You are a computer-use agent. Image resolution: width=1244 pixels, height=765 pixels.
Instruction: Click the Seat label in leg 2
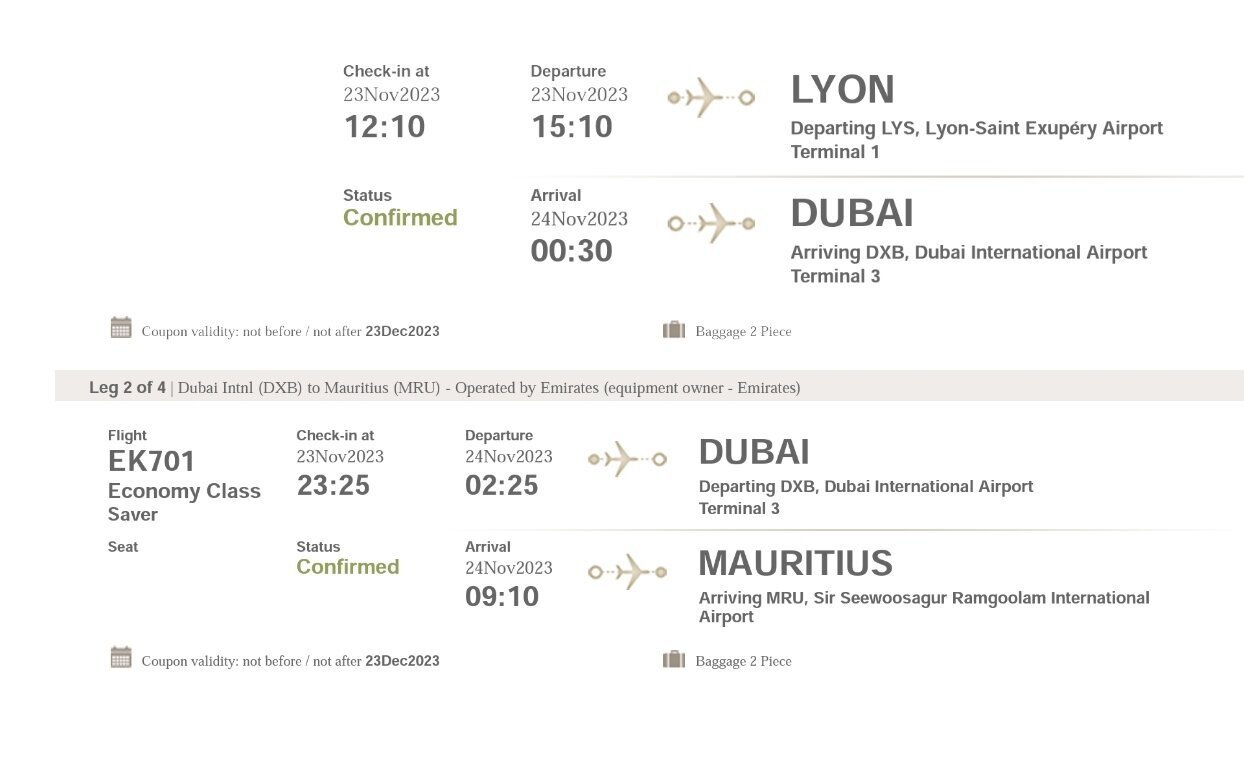tap(123, 547)
